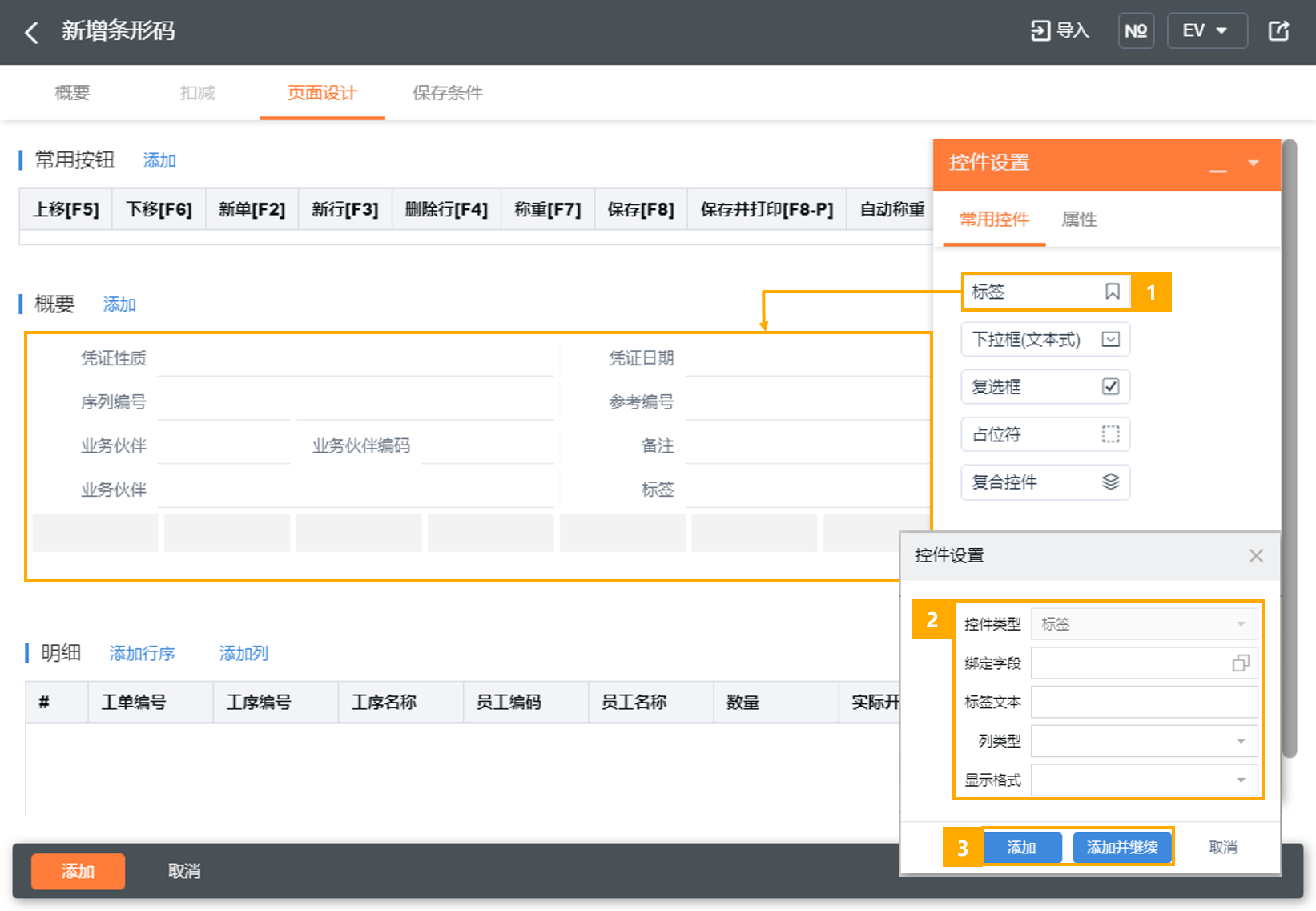Click the 添加并继续 button
The height and width of the screenshot is (911, 1316).
1122,848
